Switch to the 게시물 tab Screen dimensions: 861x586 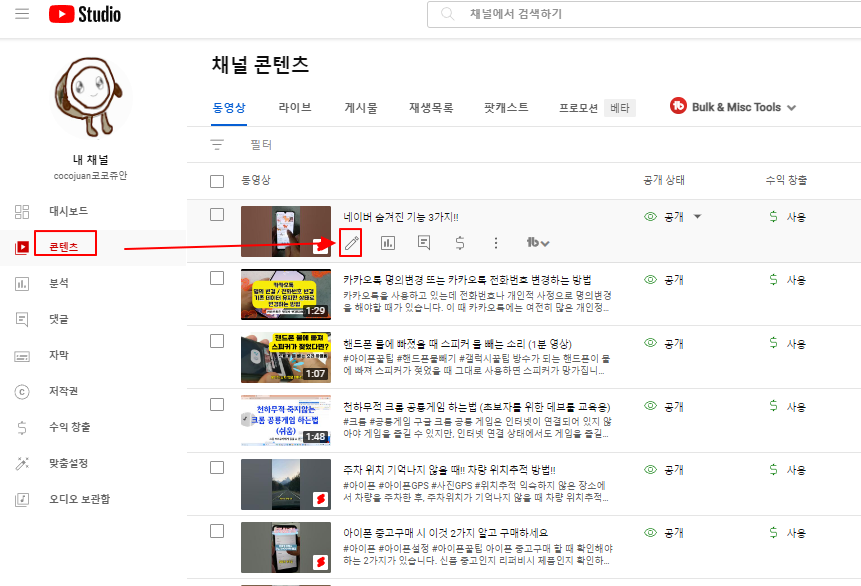pyautogui.click(x=361, y=108)
